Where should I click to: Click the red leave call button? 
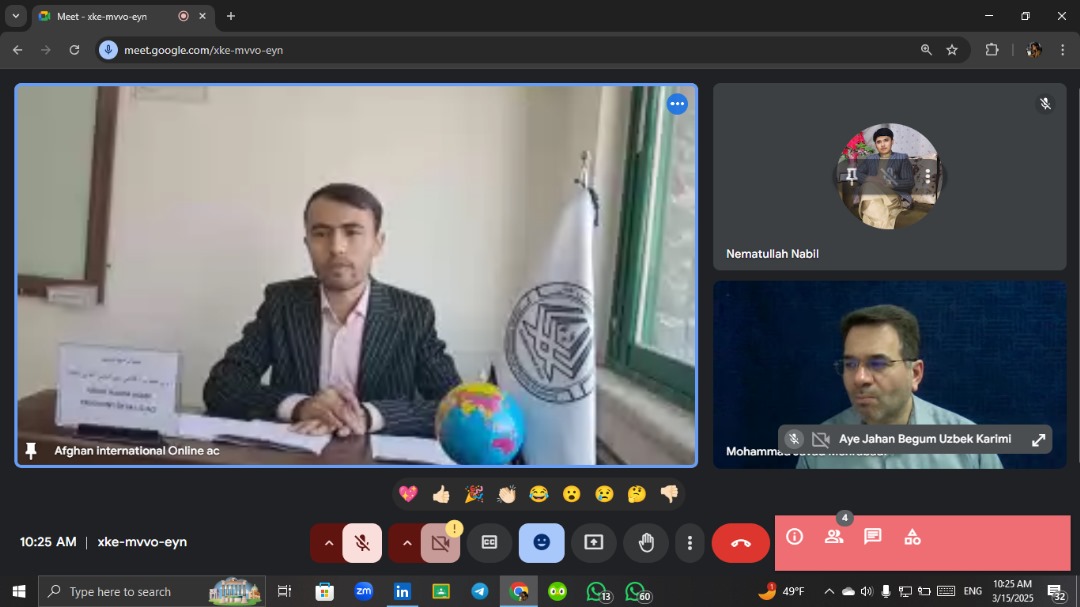pos(741,543)
